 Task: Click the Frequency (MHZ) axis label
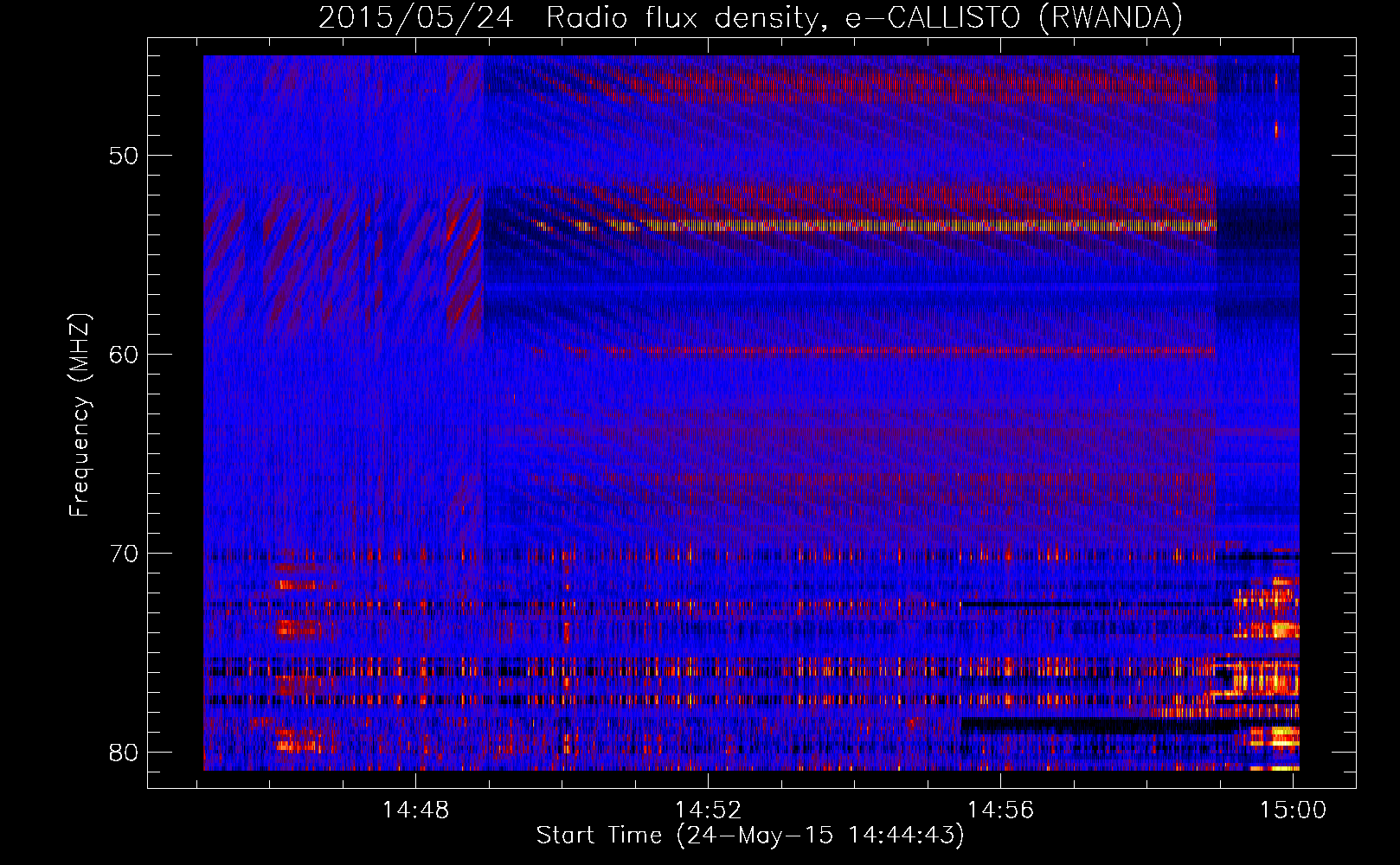pos(80,414)
